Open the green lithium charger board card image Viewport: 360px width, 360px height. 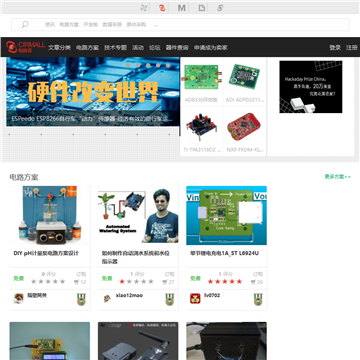226,215
